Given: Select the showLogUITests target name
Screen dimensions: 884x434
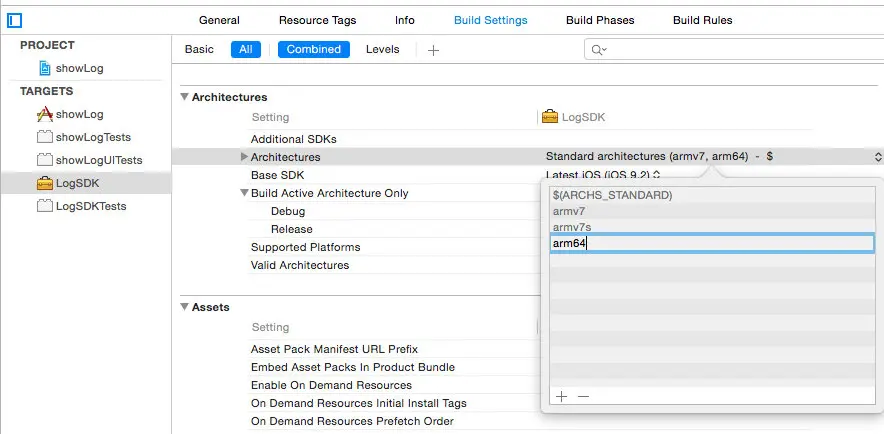Looking at the screenshot, I should (99, 160).
